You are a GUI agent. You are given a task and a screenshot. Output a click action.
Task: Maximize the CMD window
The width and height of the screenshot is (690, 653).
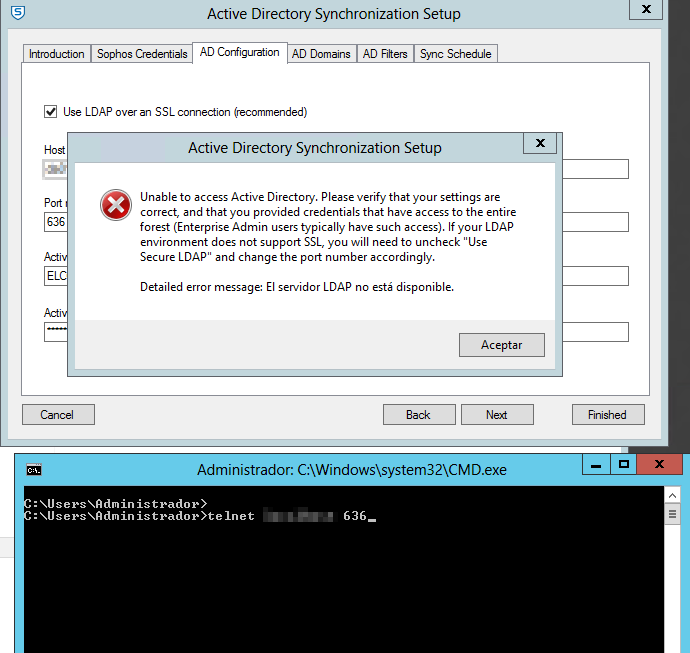pos(623,465)
